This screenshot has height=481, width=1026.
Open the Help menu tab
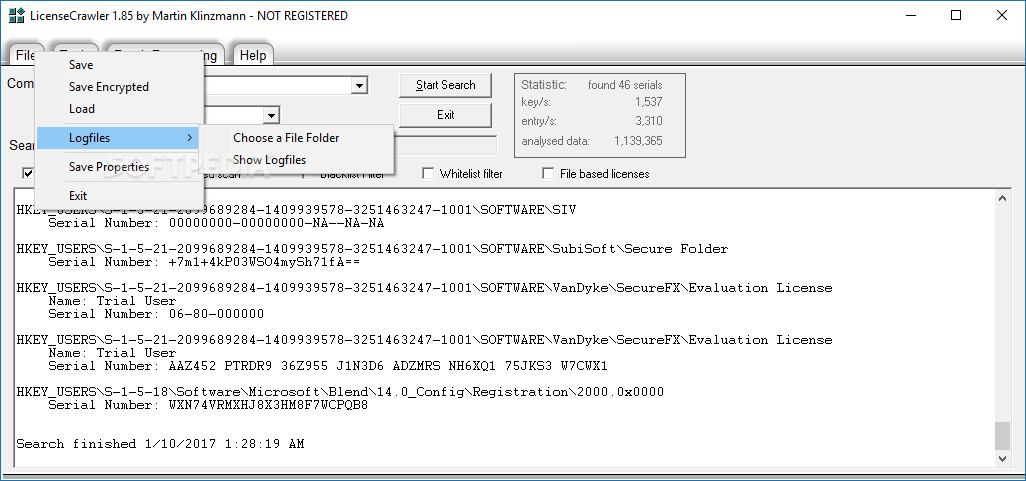pos(253,55)
